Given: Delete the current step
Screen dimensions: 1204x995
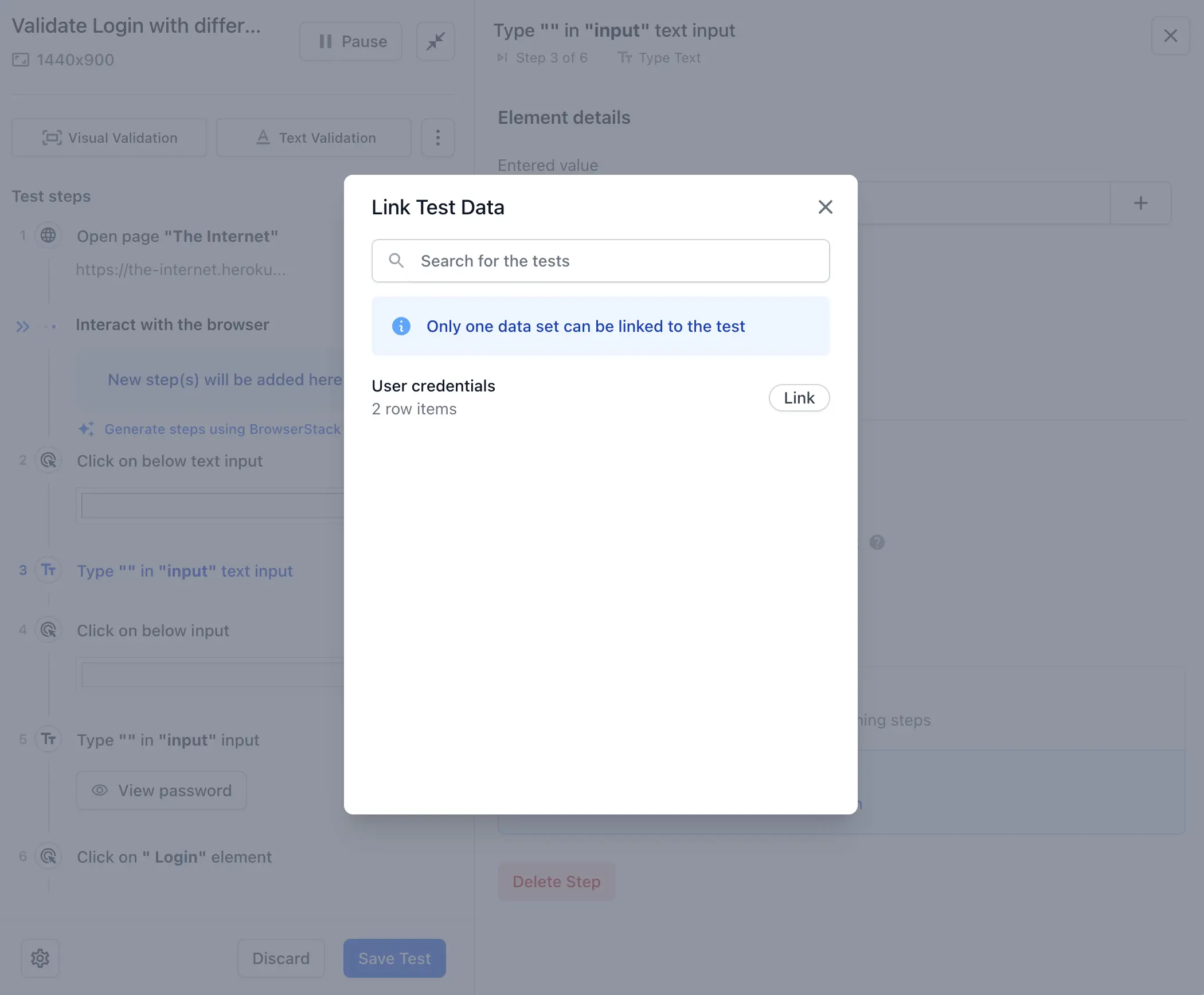Looking at the screenshot, I should point(556,882).
